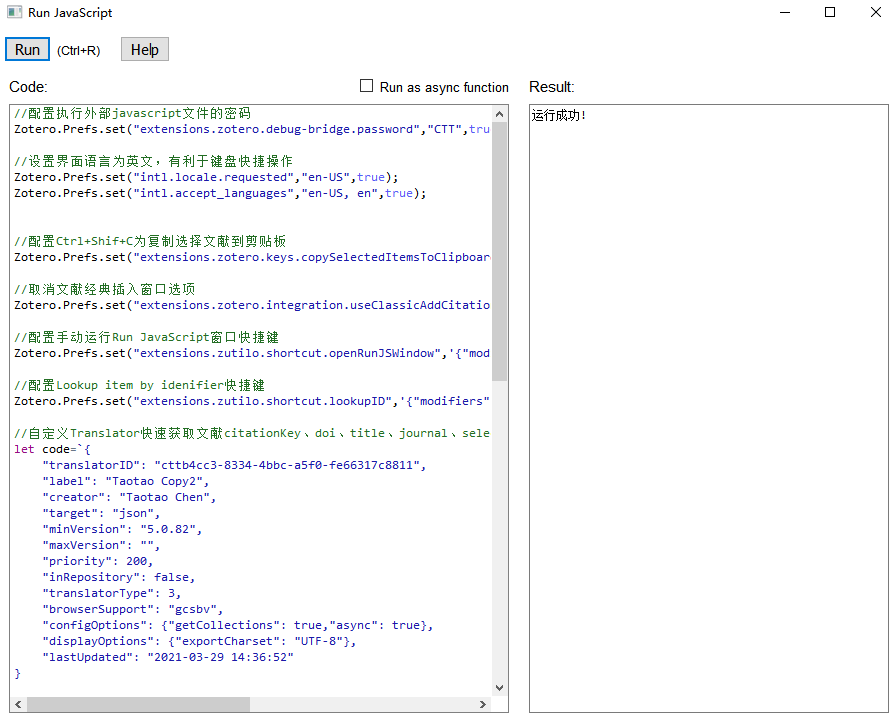Click the vertical scrollbar up arrow
Image resolution: width=894 pixels, height=723 pixels.
(x=500, y=112)
